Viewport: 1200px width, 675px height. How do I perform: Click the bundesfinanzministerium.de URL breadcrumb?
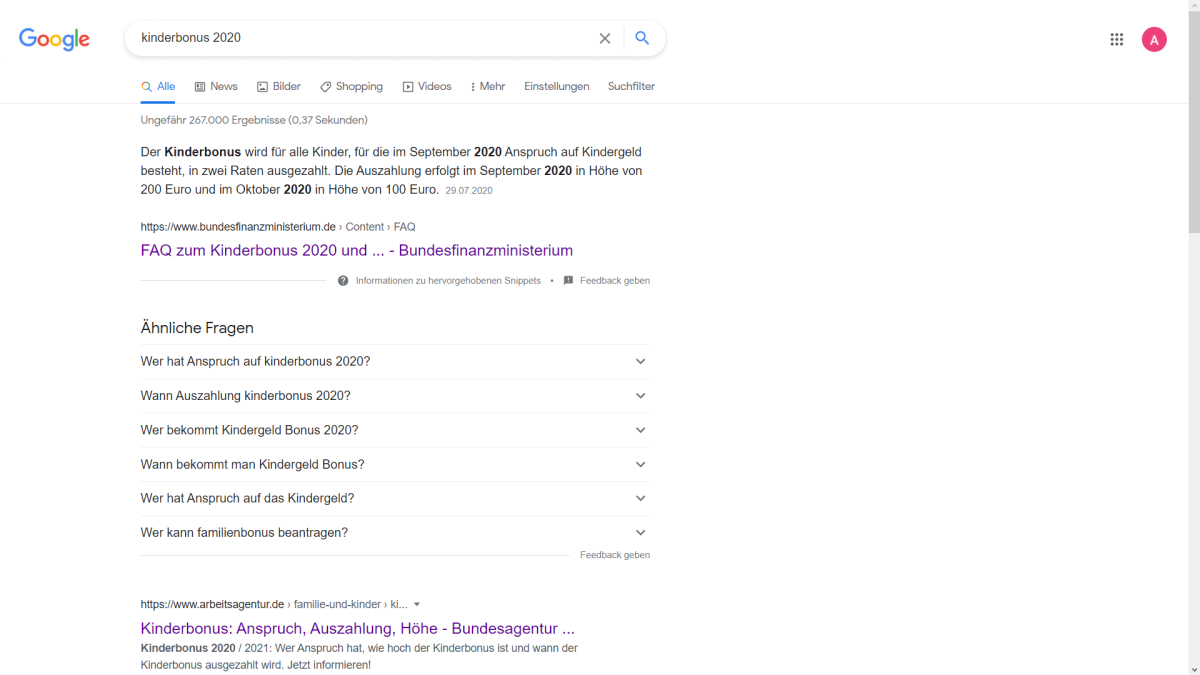[x=278, y=227]
